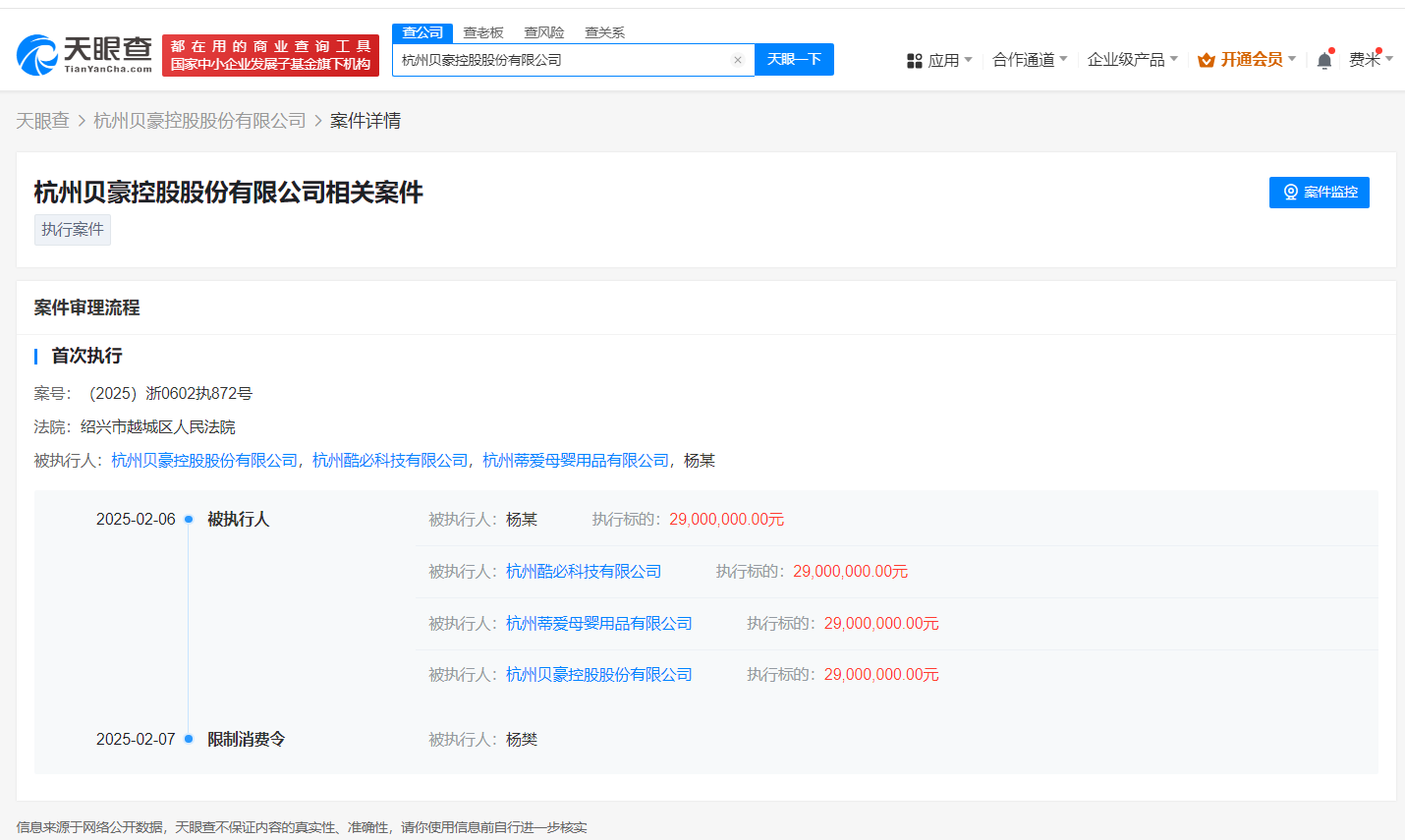1405x840 pixels.
Task: Click the 案件监控 button
Action: pos(1319,193)
